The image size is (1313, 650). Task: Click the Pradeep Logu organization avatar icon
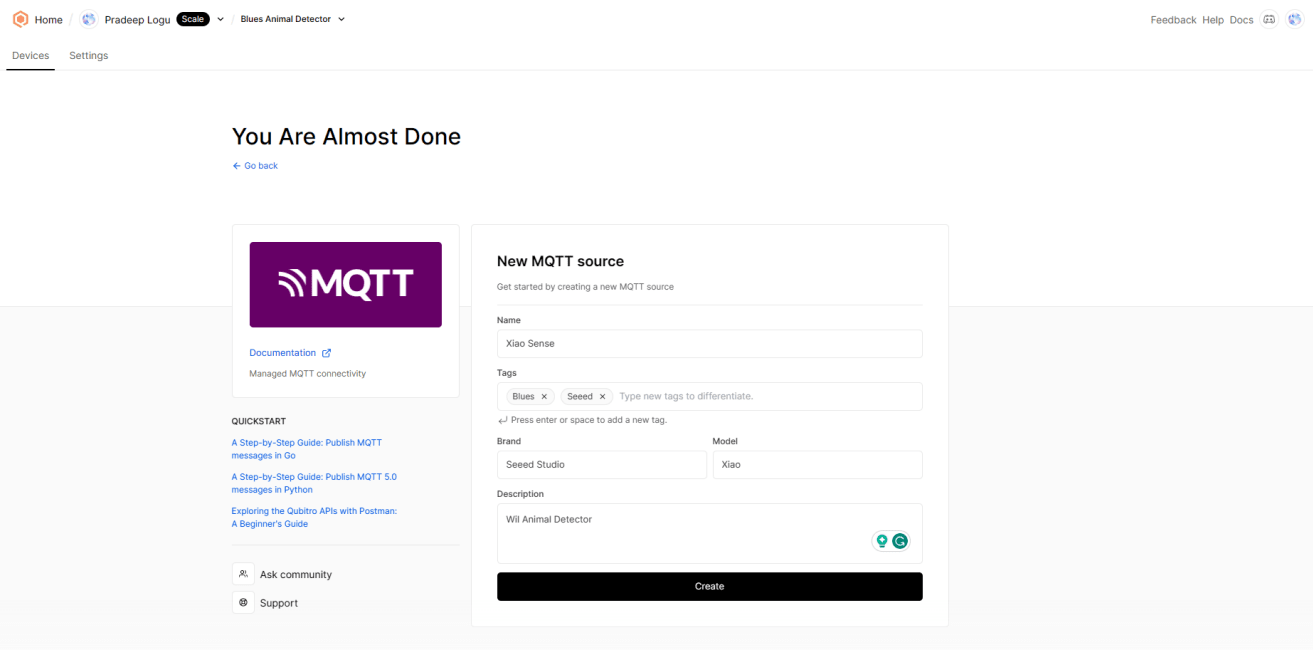pos(89,19)
